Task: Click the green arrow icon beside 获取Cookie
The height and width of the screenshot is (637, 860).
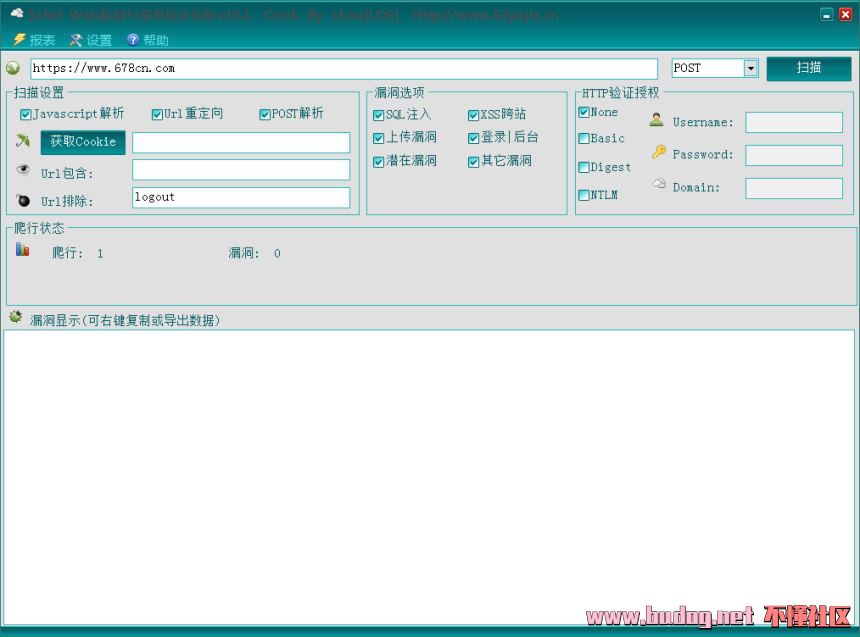Action: (22, 141)
